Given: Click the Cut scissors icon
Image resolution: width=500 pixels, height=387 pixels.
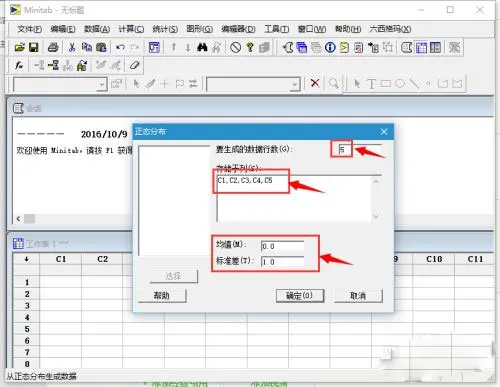Looking at the screenshot, I should click(x=72, y=48).
